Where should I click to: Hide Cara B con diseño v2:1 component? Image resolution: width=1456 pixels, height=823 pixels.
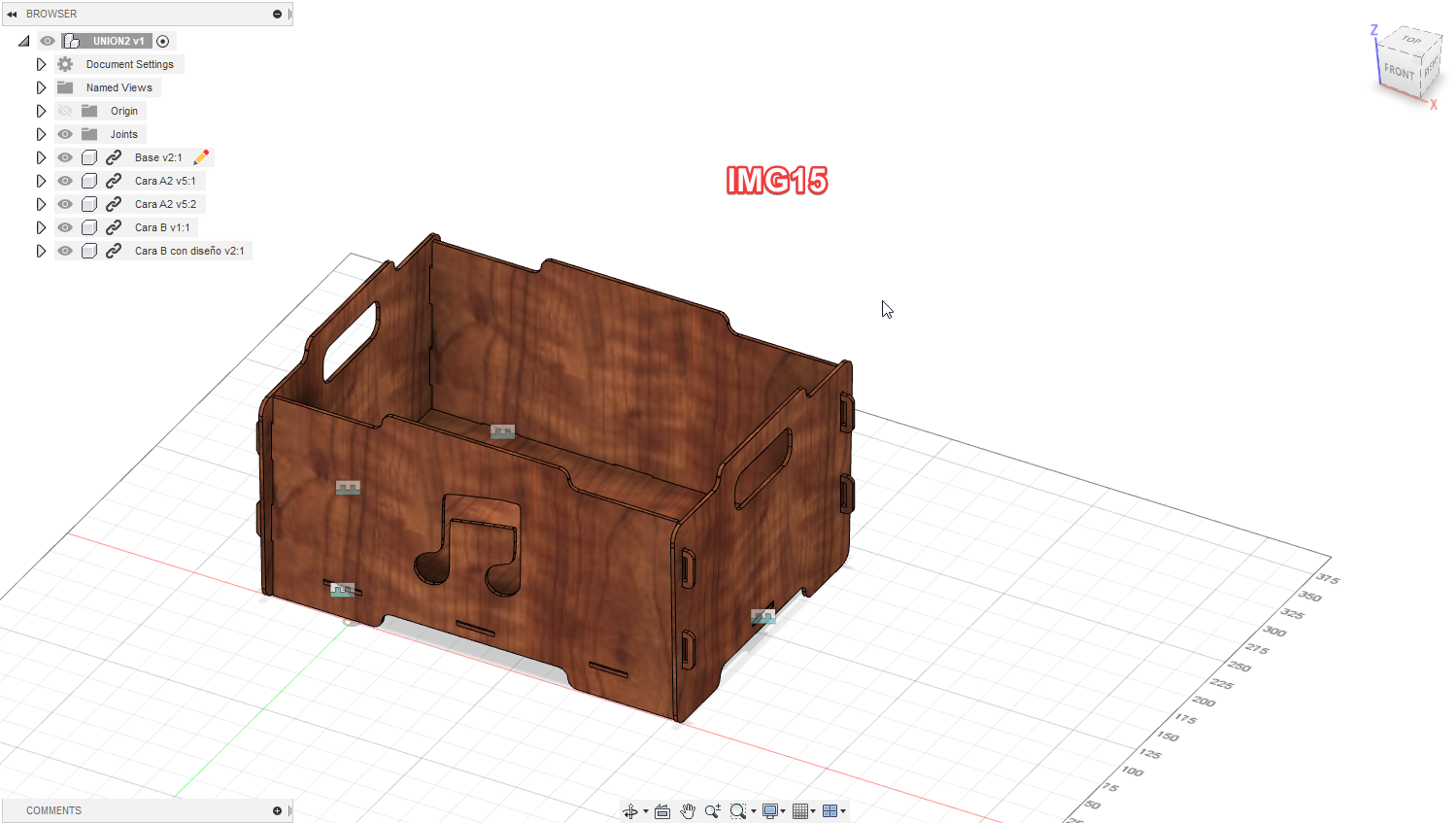[x=65, y=251]
